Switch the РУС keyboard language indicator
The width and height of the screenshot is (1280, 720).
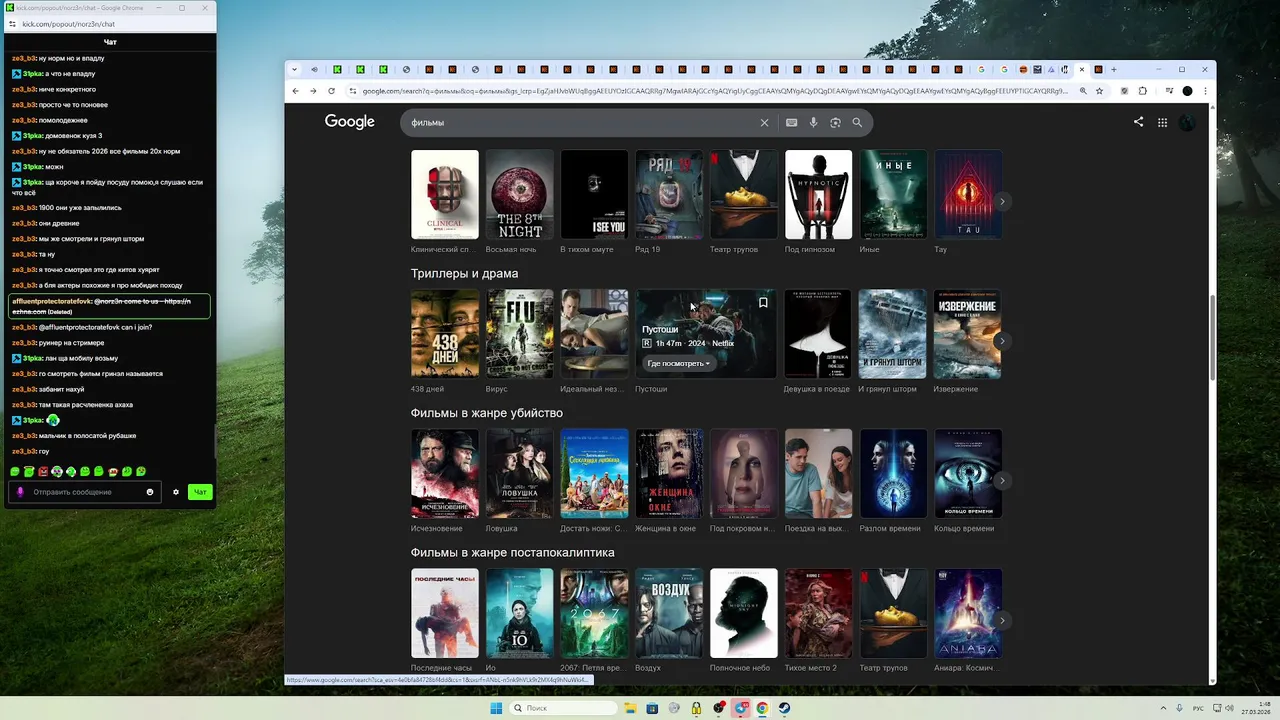(x=1198, y=708)
